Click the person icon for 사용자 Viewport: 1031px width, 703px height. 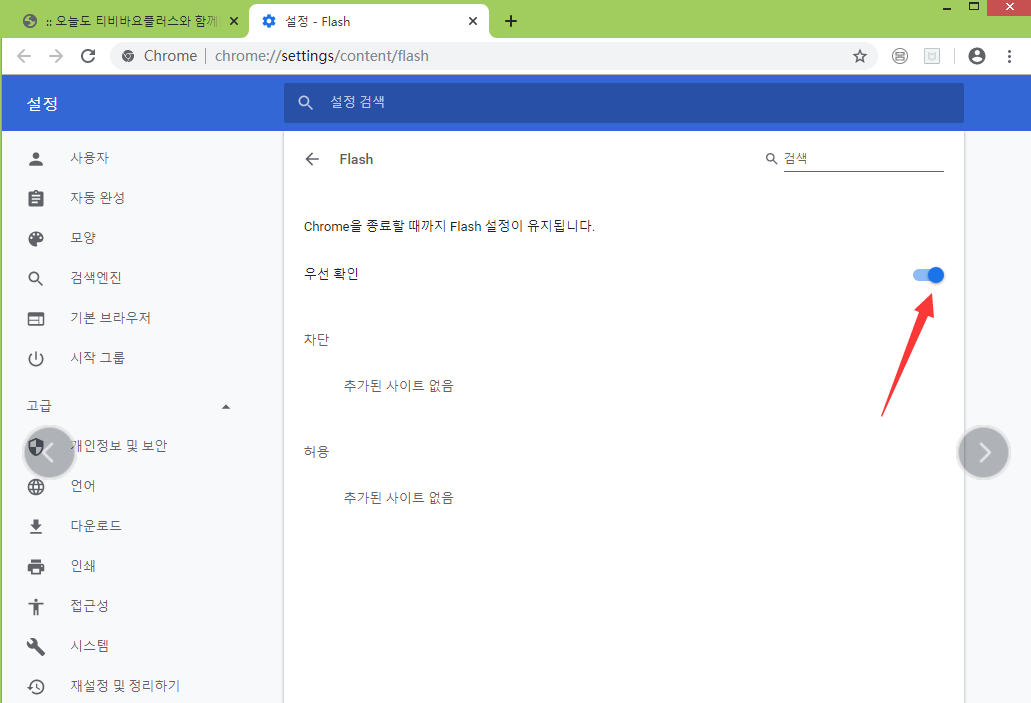click(x=36, y=158)
